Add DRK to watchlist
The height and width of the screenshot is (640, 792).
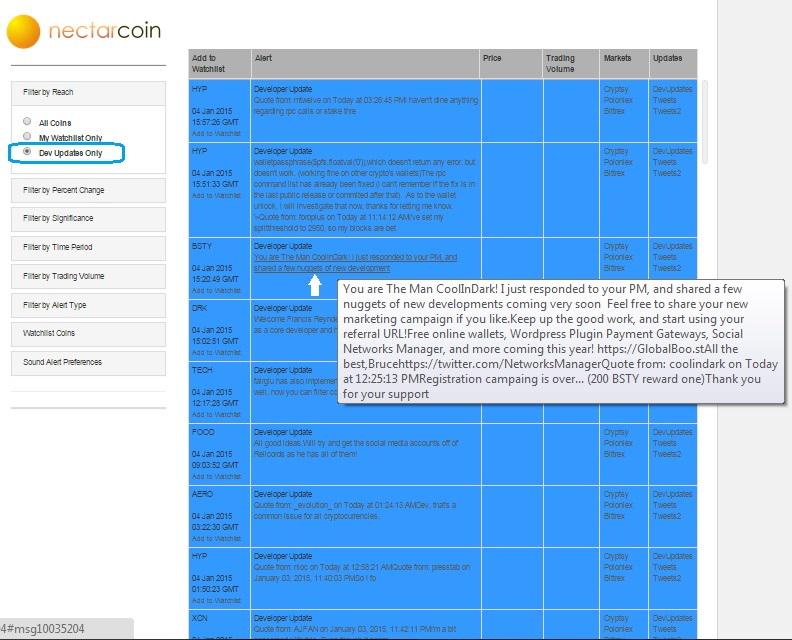point(216,353)
